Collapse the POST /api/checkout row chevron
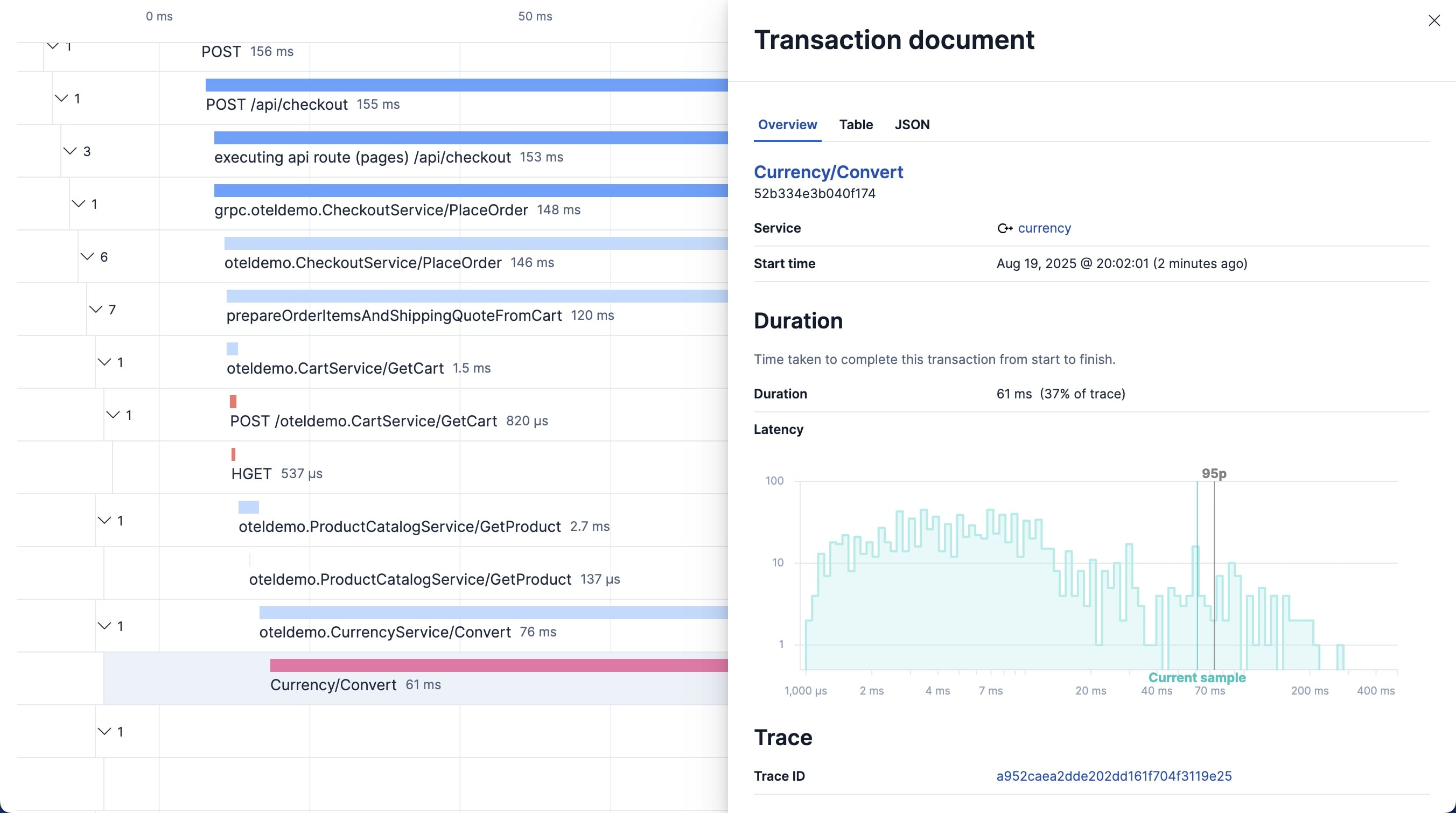The image size is (1456, 813). pos(61,99)
